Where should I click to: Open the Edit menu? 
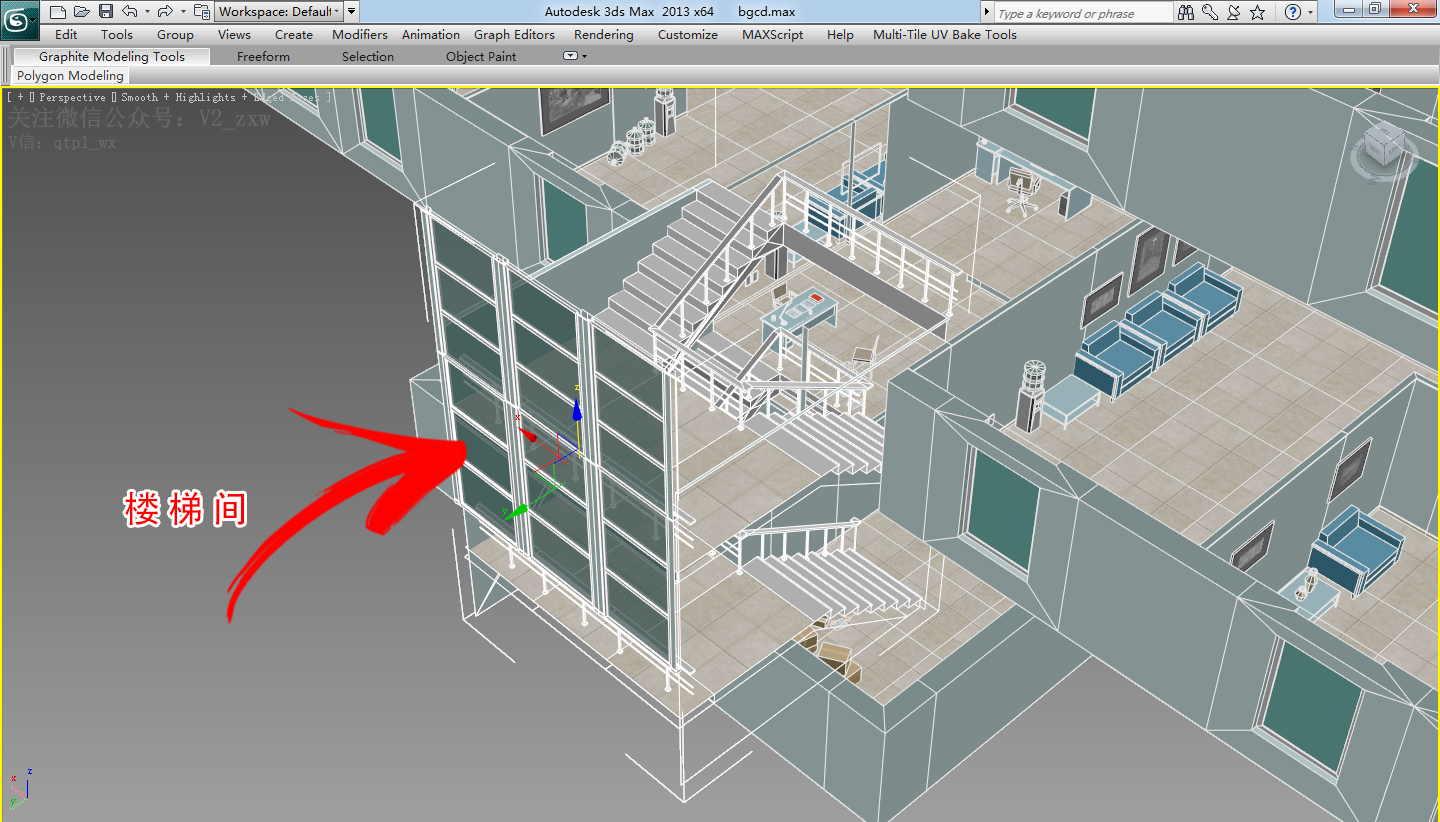coord(66,34)
